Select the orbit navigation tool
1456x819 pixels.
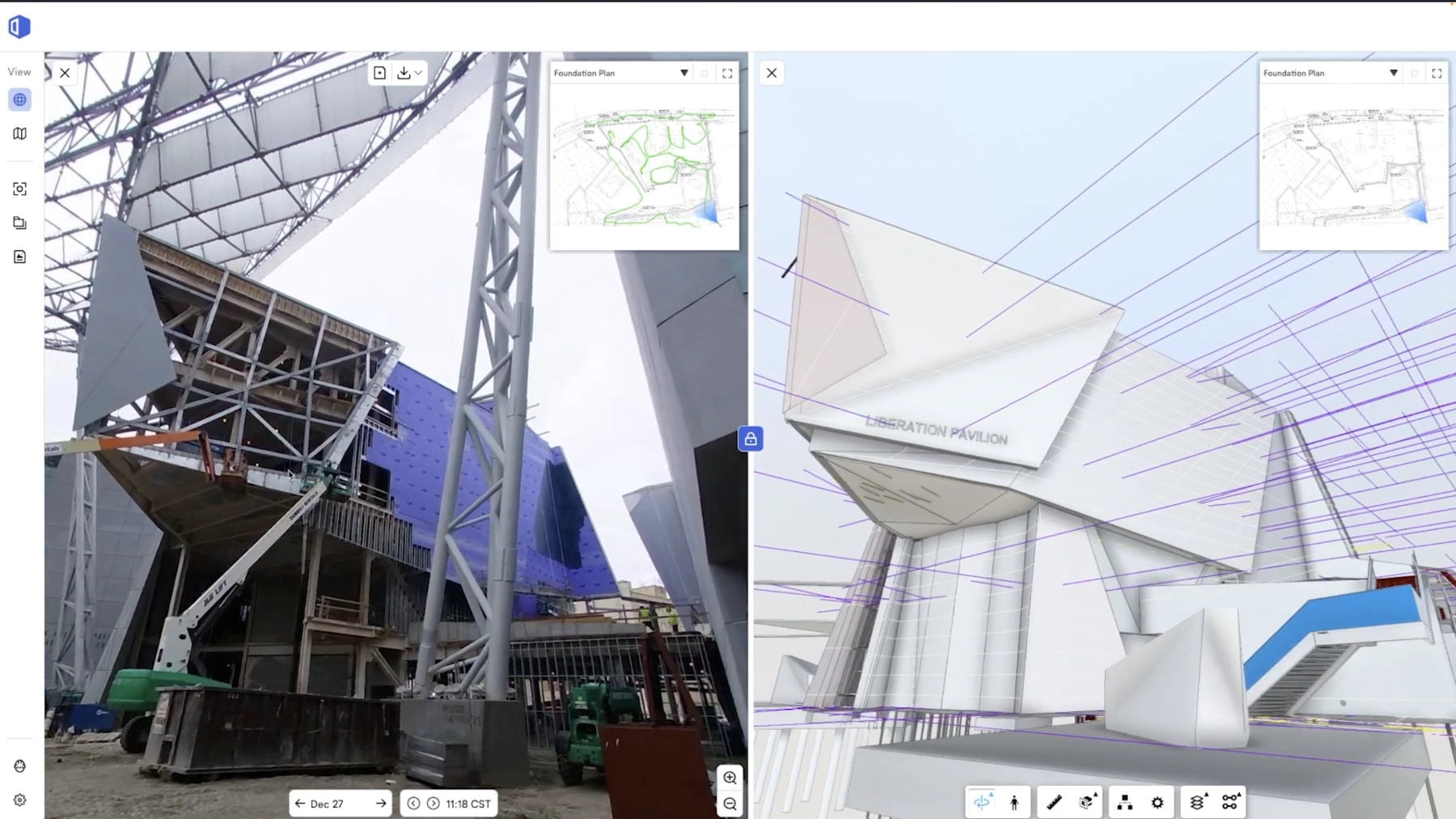tap(982, 802)
